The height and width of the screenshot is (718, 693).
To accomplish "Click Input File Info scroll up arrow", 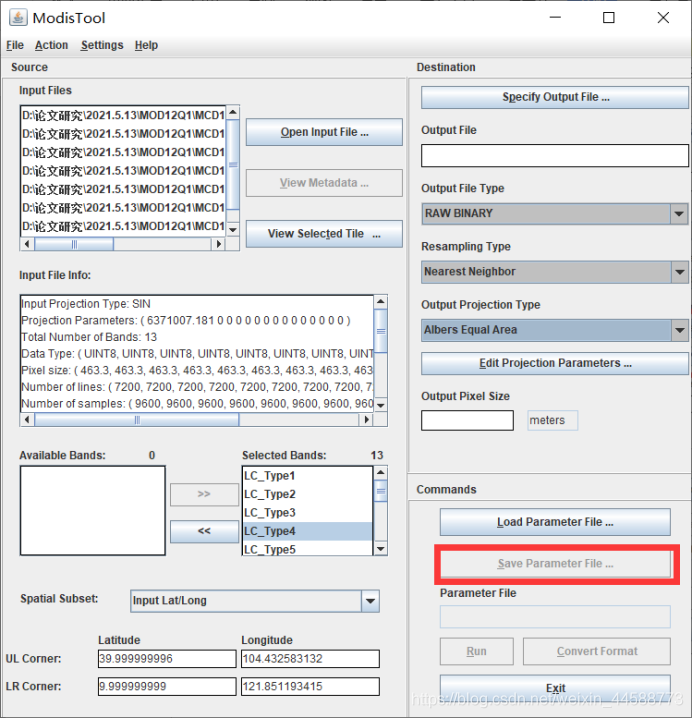I will click(x=381, y=302).
